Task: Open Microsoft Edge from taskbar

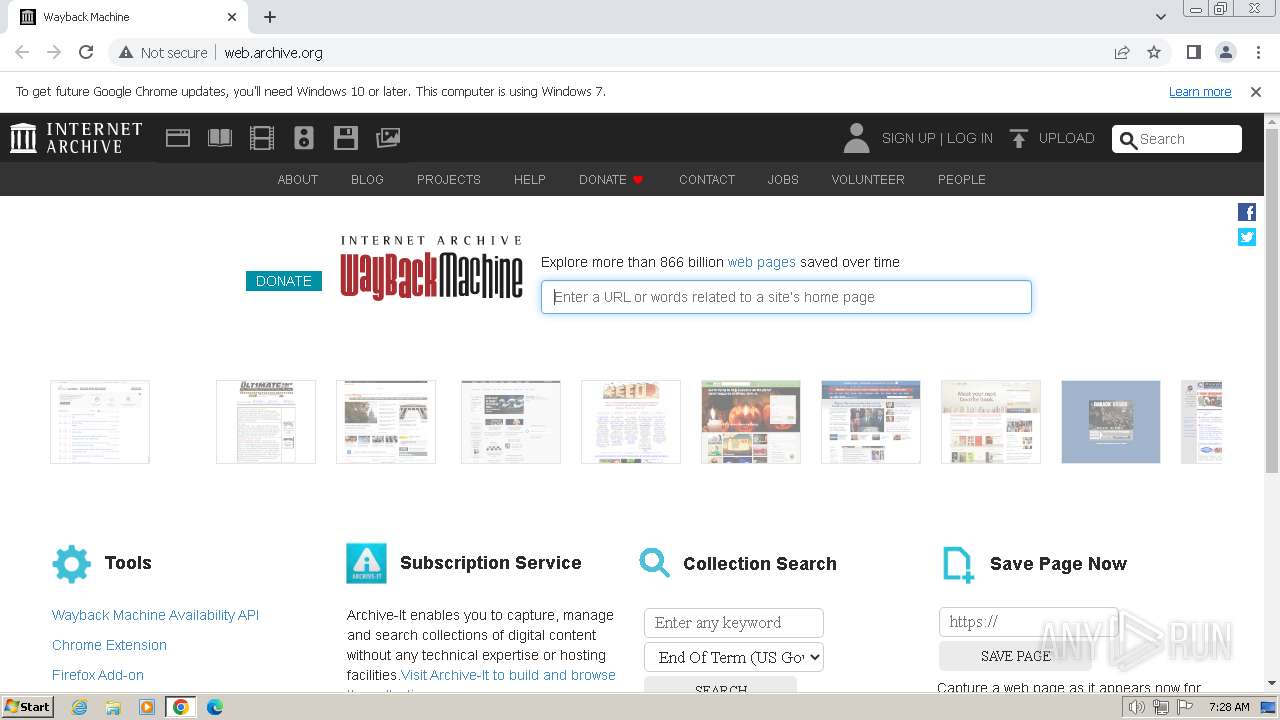Action: tap(215, 707)
